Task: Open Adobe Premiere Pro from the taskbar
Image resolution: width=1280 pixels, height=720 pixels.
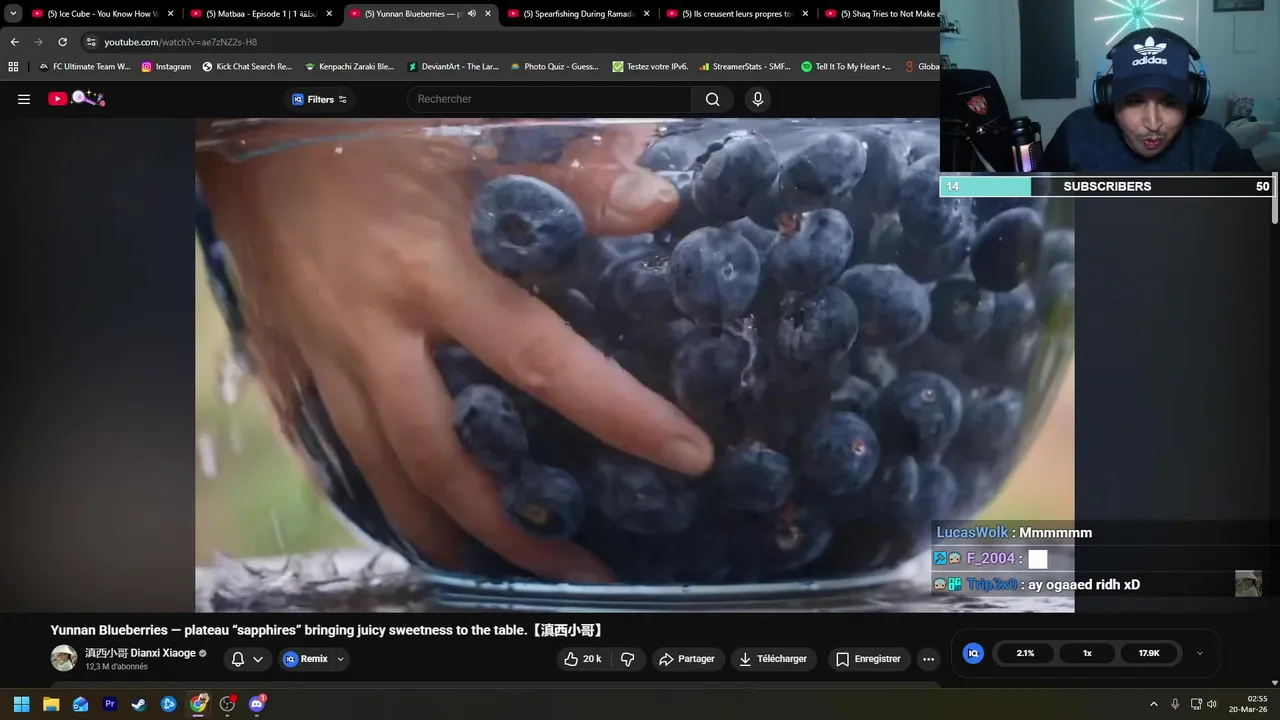Action: pos(110,704)
